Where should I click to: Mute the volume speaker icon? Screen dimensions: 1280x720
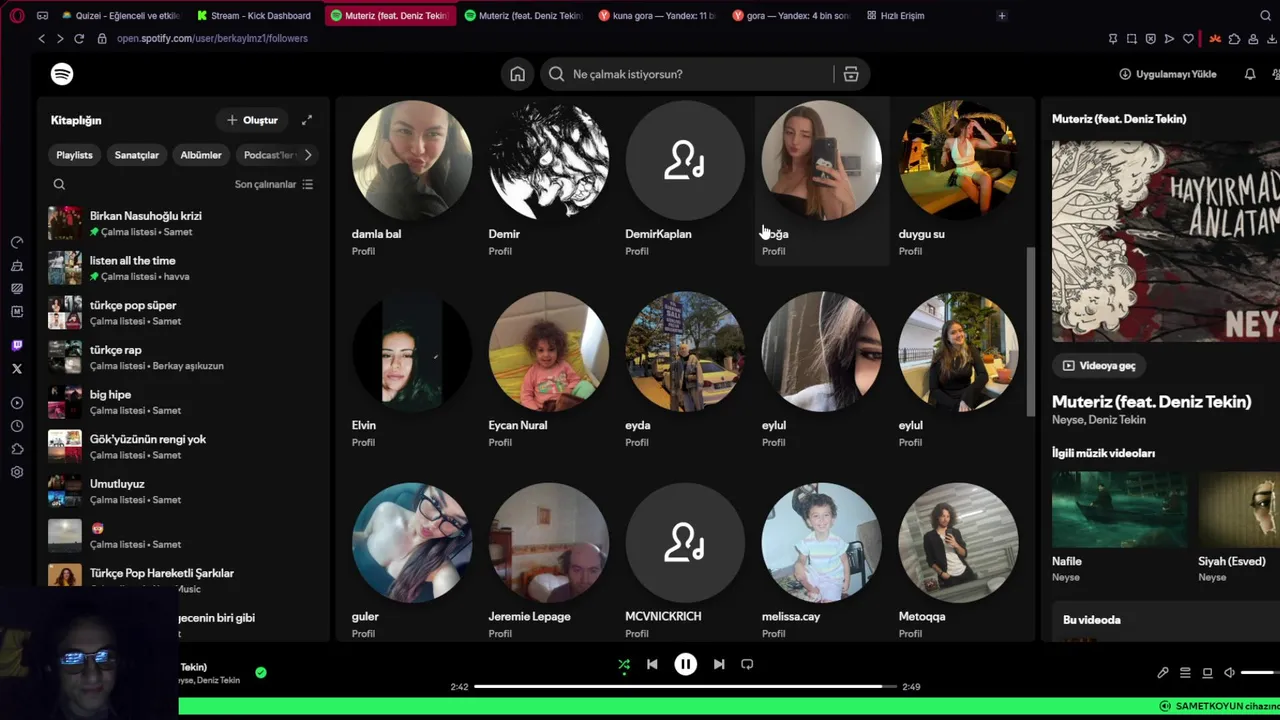point(1229,673)
